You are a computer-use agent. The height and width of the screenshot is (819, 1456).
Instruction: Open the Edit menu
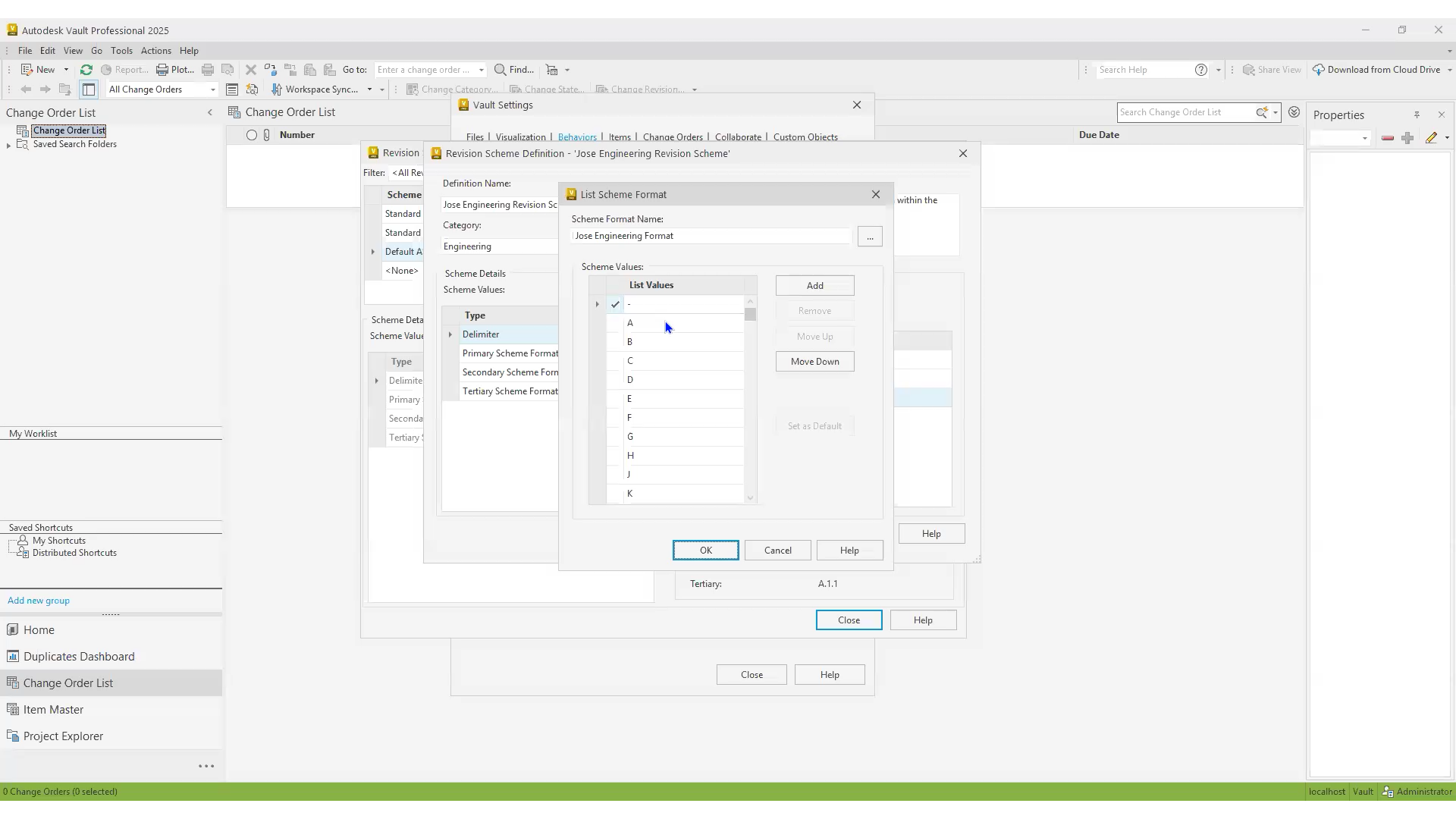tap(48, 51)
